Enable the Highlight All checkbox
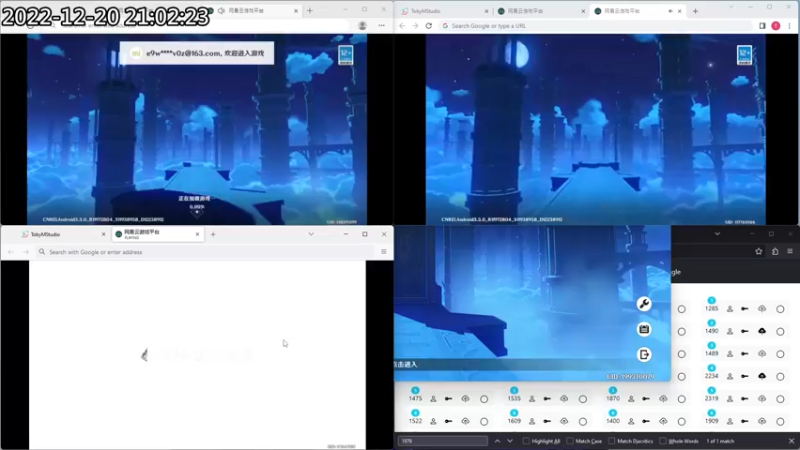The width and height of the screenshot is (800, 450). [x=526, y=441]
